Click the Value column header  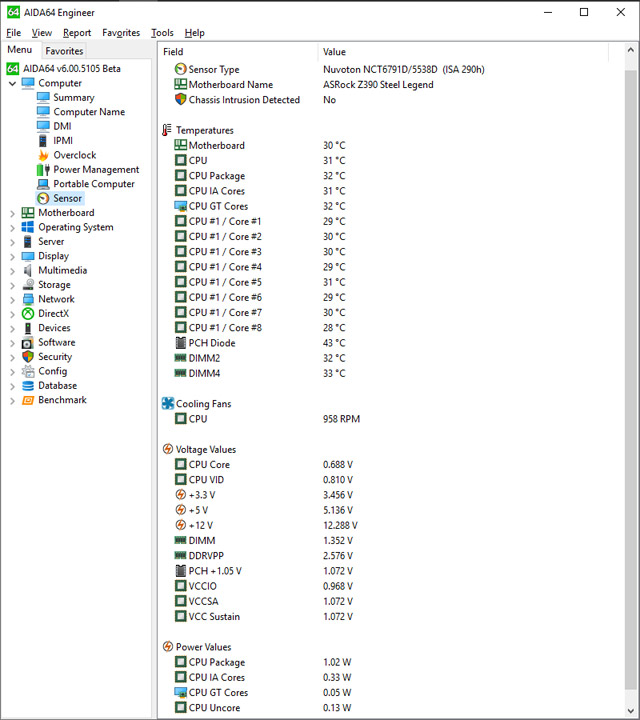click(x=463, y=52)
